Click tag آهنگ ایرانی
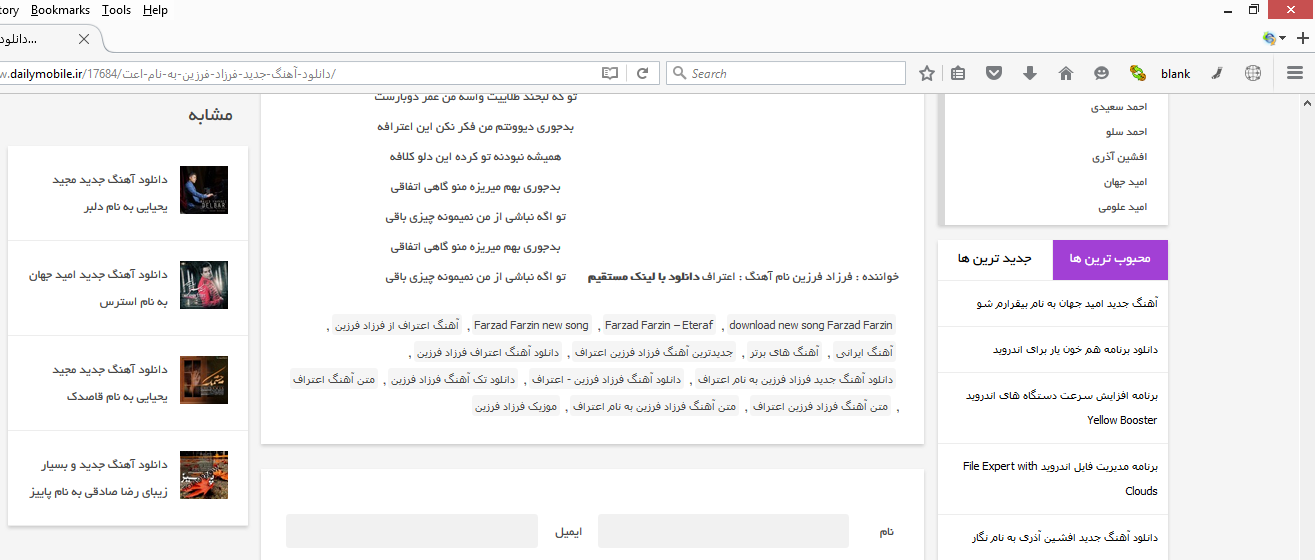The image size is (1315, 560). coord(863,352)
